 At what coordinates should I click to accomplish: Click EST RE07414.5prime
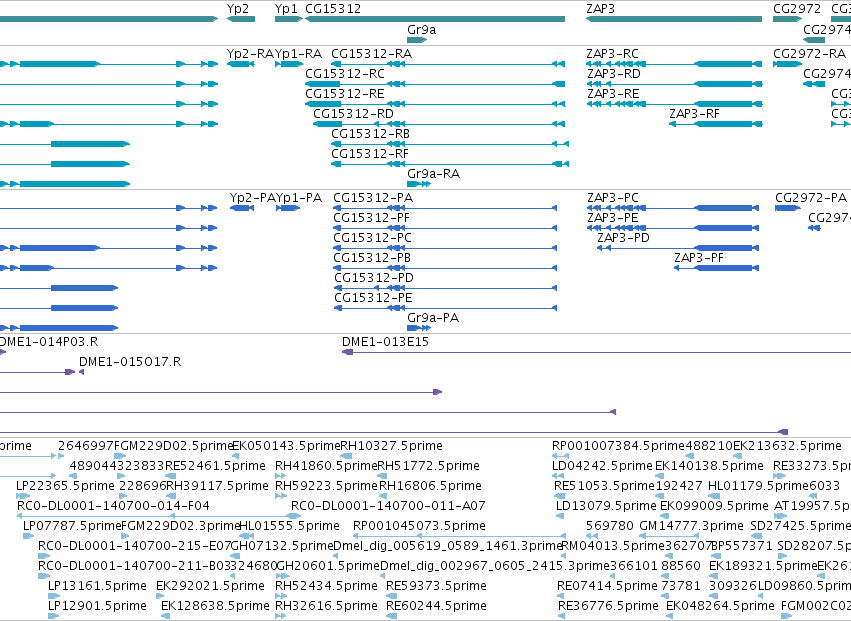point(607,586)
